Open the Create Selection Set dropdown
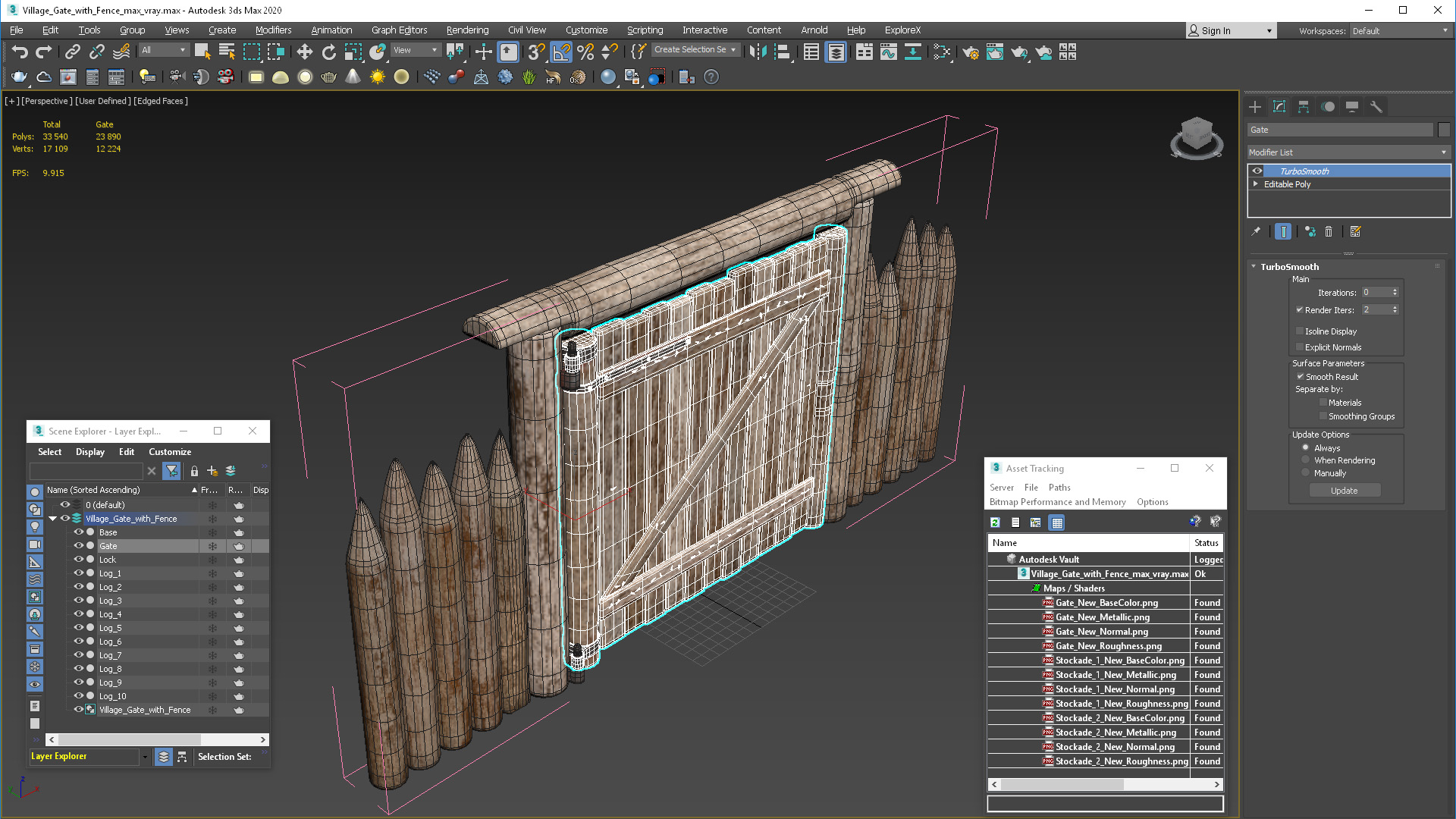 click(695, 50)
